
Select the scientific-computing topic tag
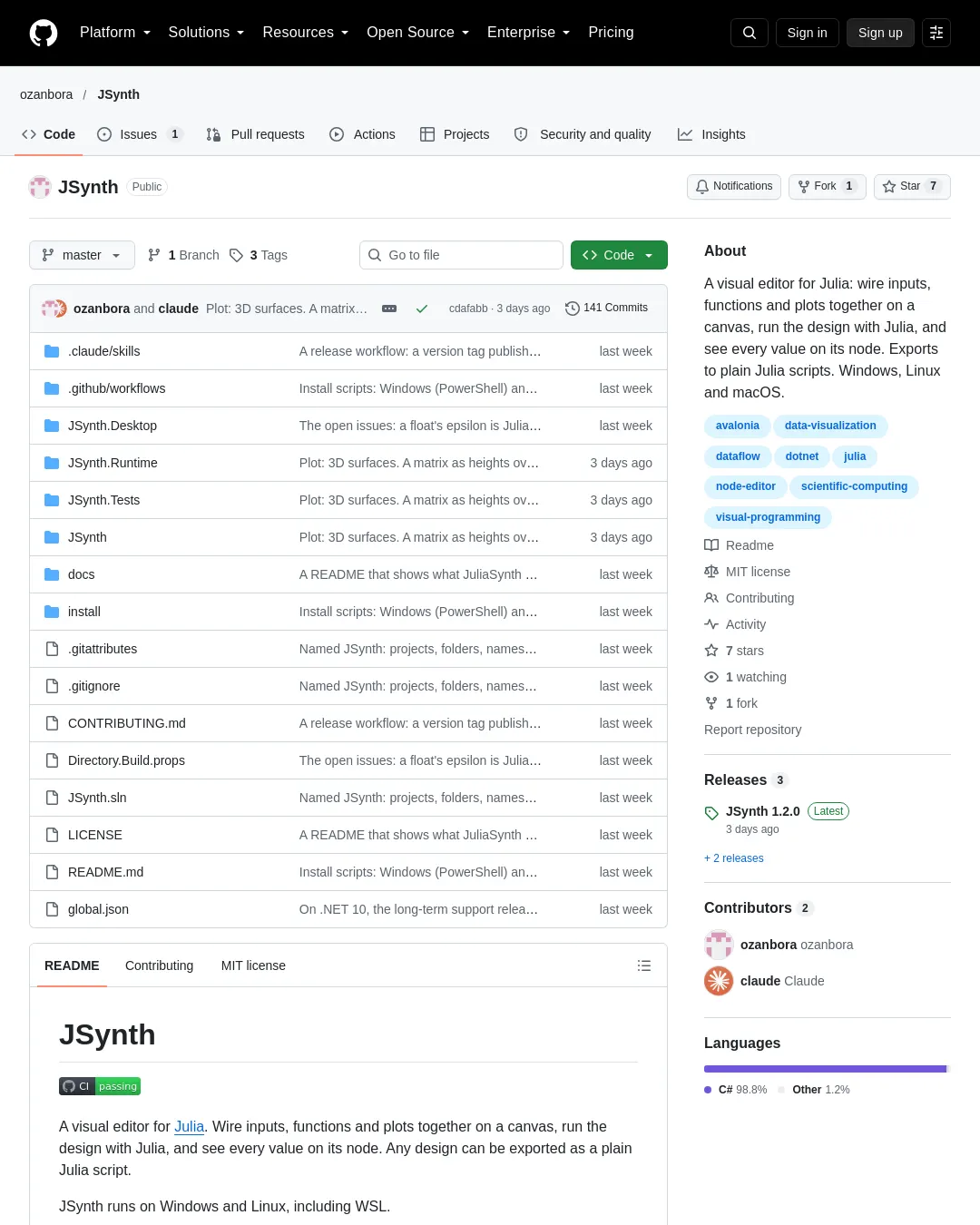click(x=854, y=486)
